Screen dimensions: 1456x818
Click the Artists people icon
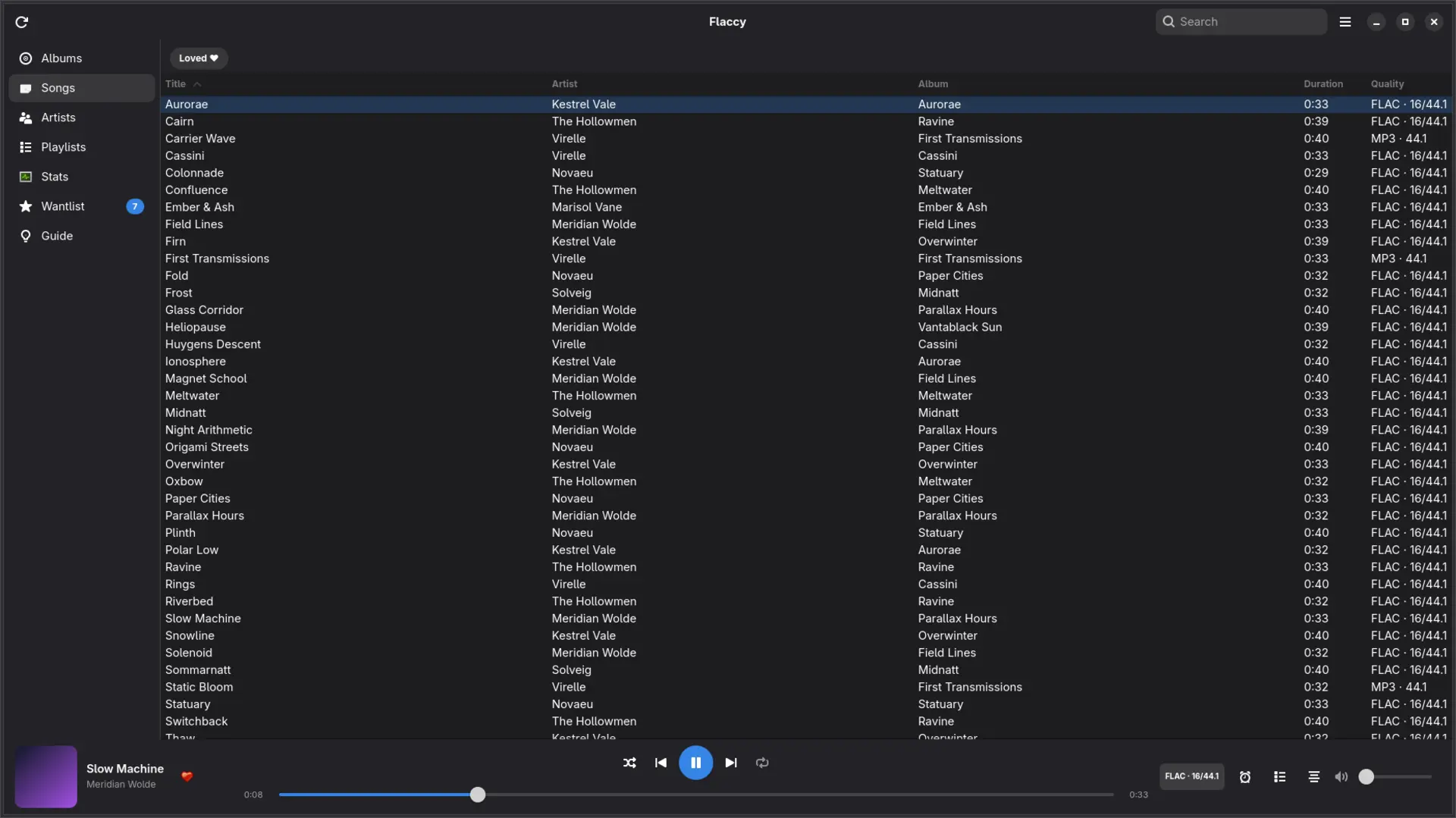(26, 118)
